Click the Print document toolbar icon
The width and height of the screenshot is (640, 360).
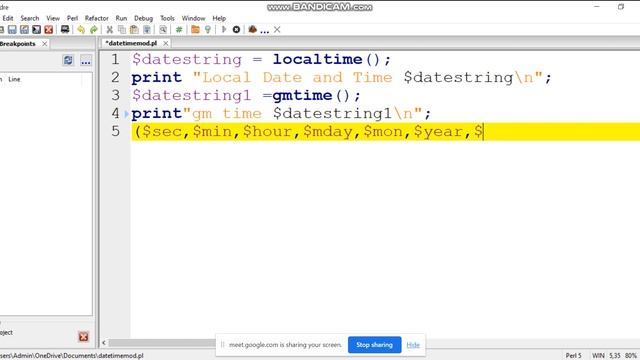click(65, 29)
